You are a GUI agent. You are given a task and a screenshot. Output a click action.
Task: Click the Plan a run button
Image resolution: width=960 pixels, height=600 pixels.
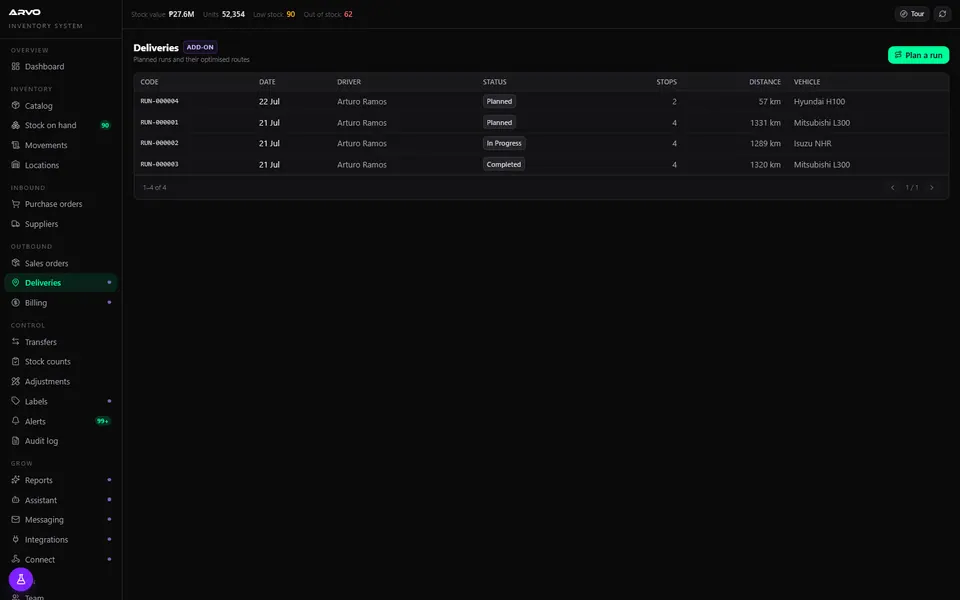click(918, 55)
